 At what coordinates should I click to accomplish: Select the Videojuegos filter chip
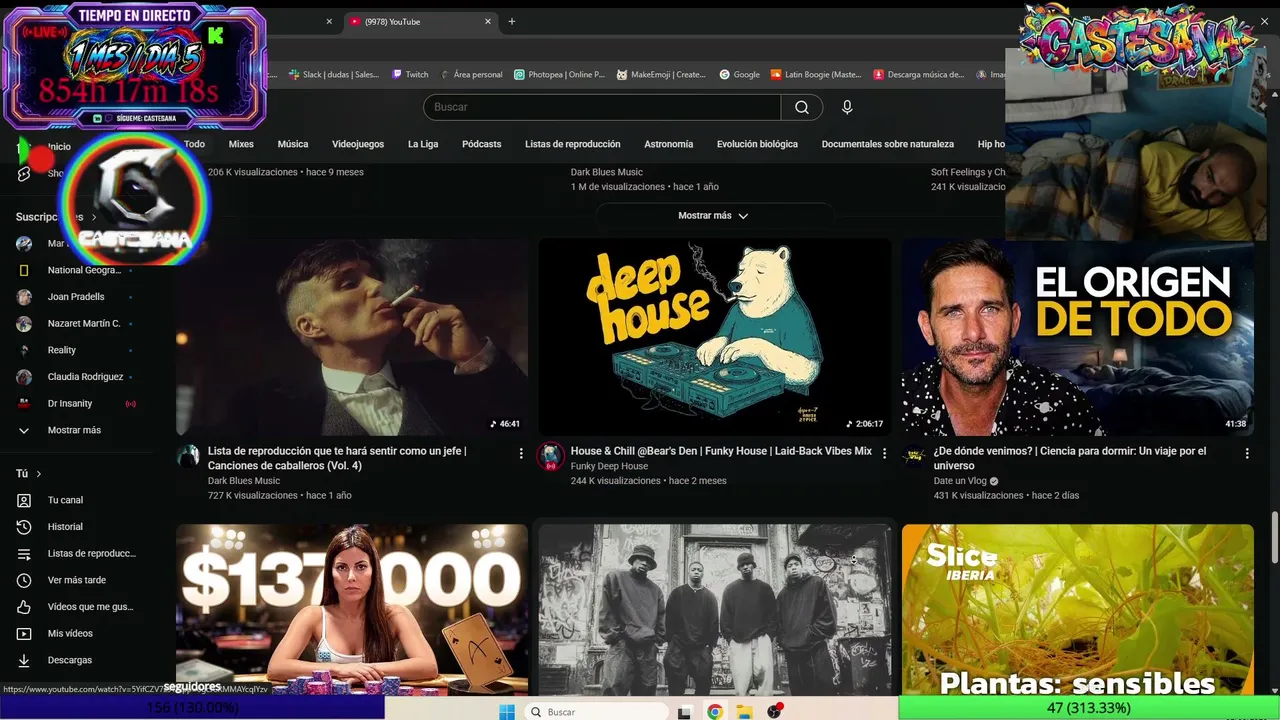pyautogui.click(x=358, y=144)
